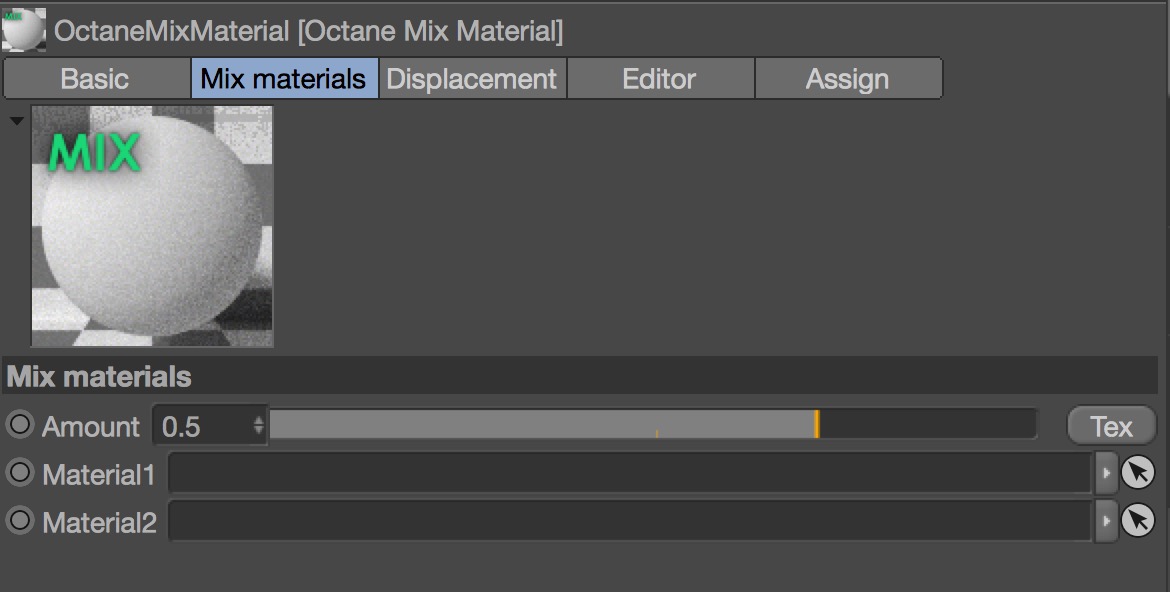Viewport: 1170px width, 592px height.
Task: Go to the Editor tab
Action: point(659,79)
